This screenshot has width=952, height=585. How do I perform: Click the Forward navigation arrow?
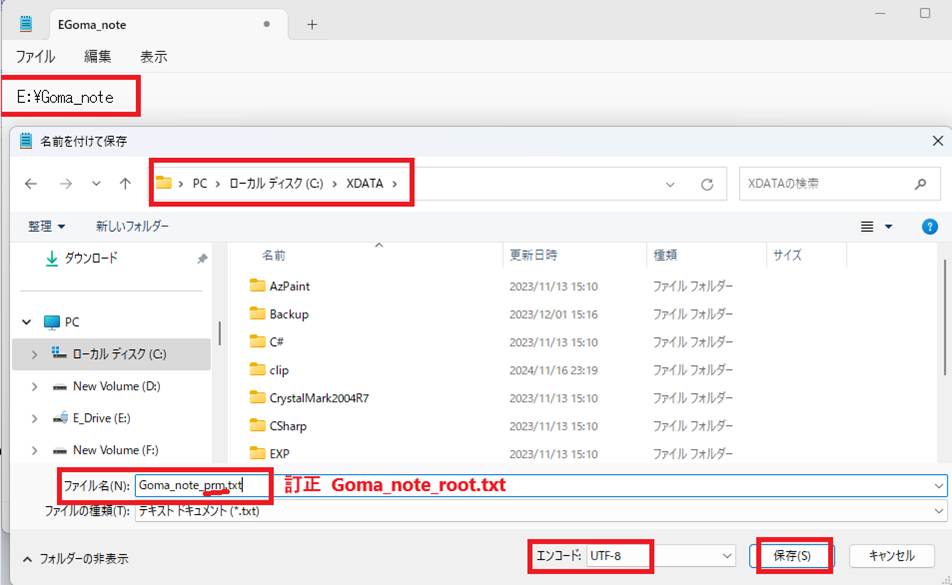(x=65, y=184)
